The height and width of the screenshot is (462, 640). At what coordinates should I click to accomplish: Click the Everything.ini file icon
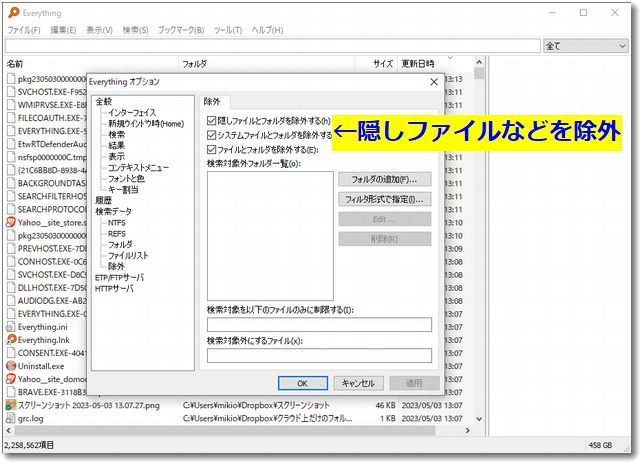click(x=11, y=327)
